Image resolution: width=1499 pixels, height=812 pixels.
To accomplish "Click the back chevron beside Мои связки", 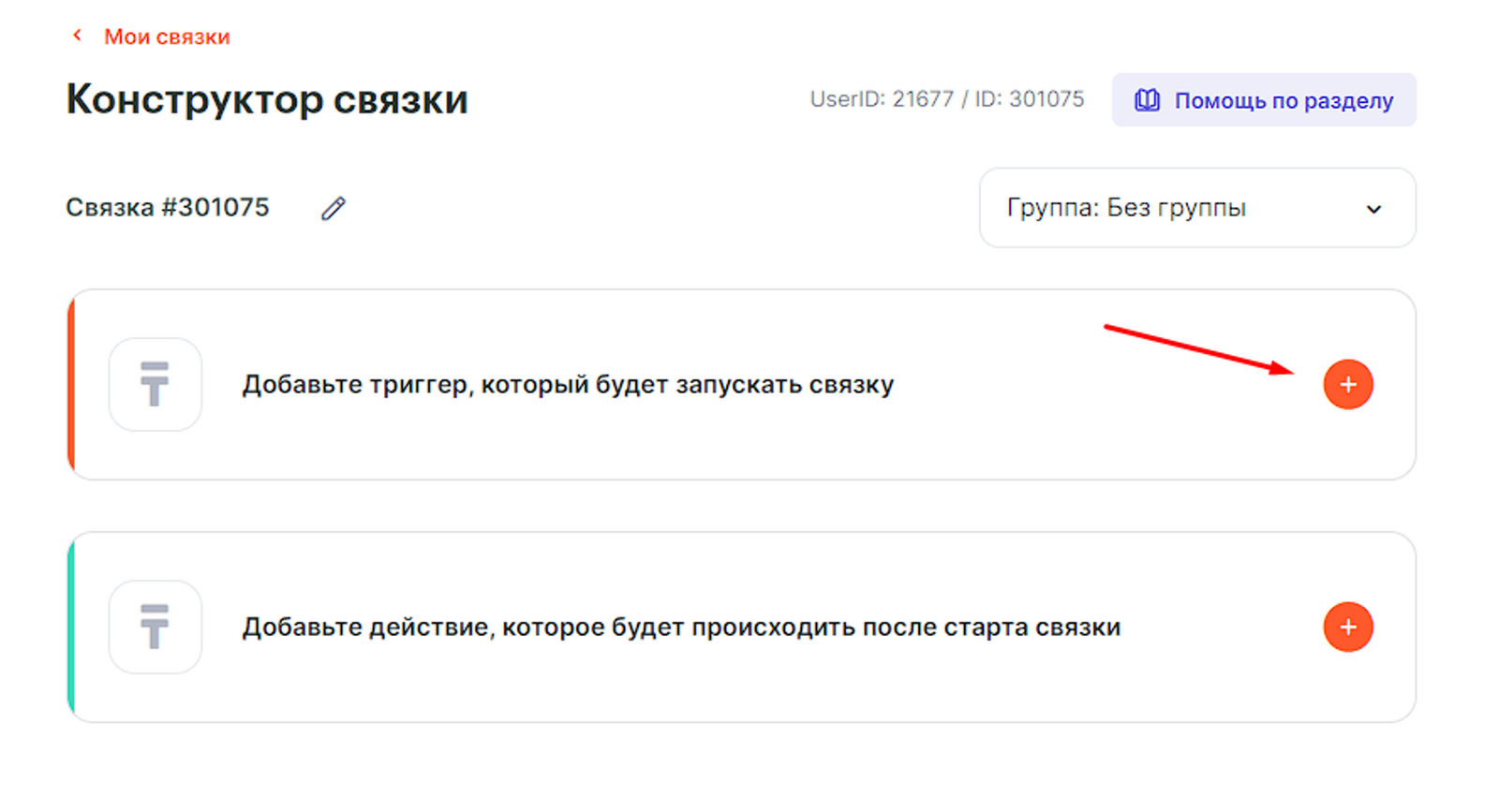I will [77, 36].
